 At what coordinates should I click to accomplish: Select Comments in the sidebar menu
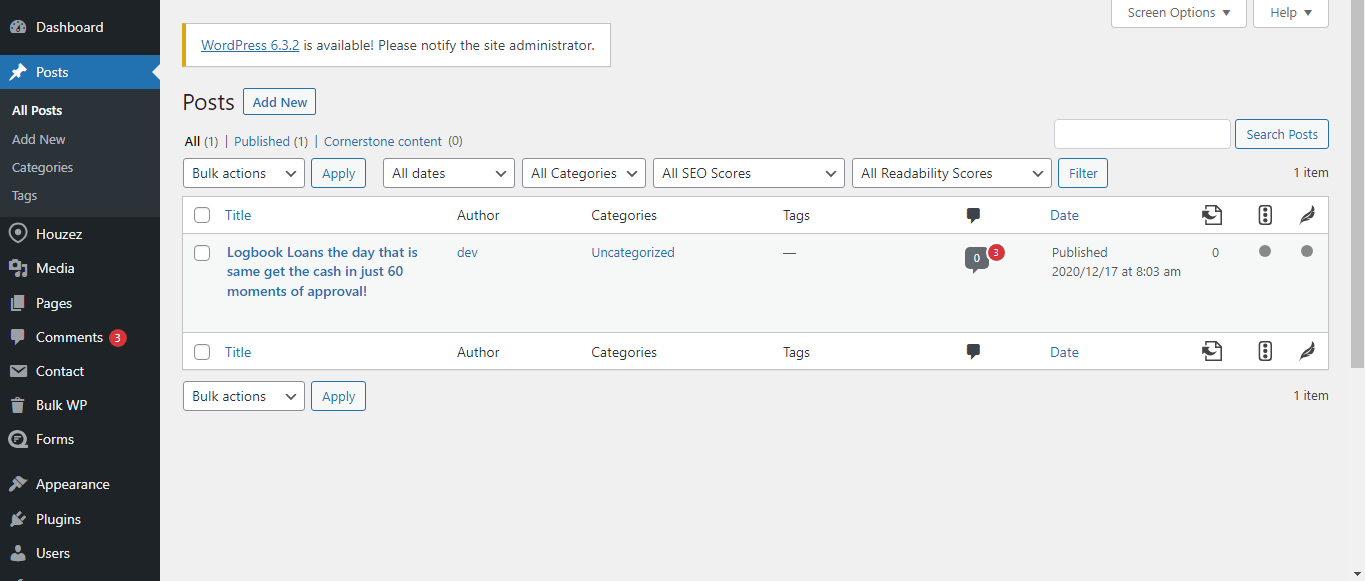pyautogui.click(x=69, y=337)
